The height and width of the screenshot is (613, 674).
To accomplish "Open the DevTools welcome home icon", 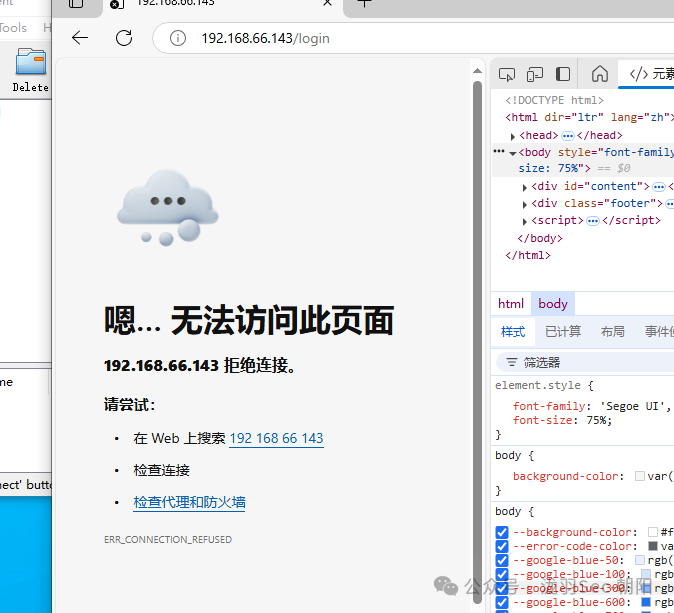I will (600, 74).
